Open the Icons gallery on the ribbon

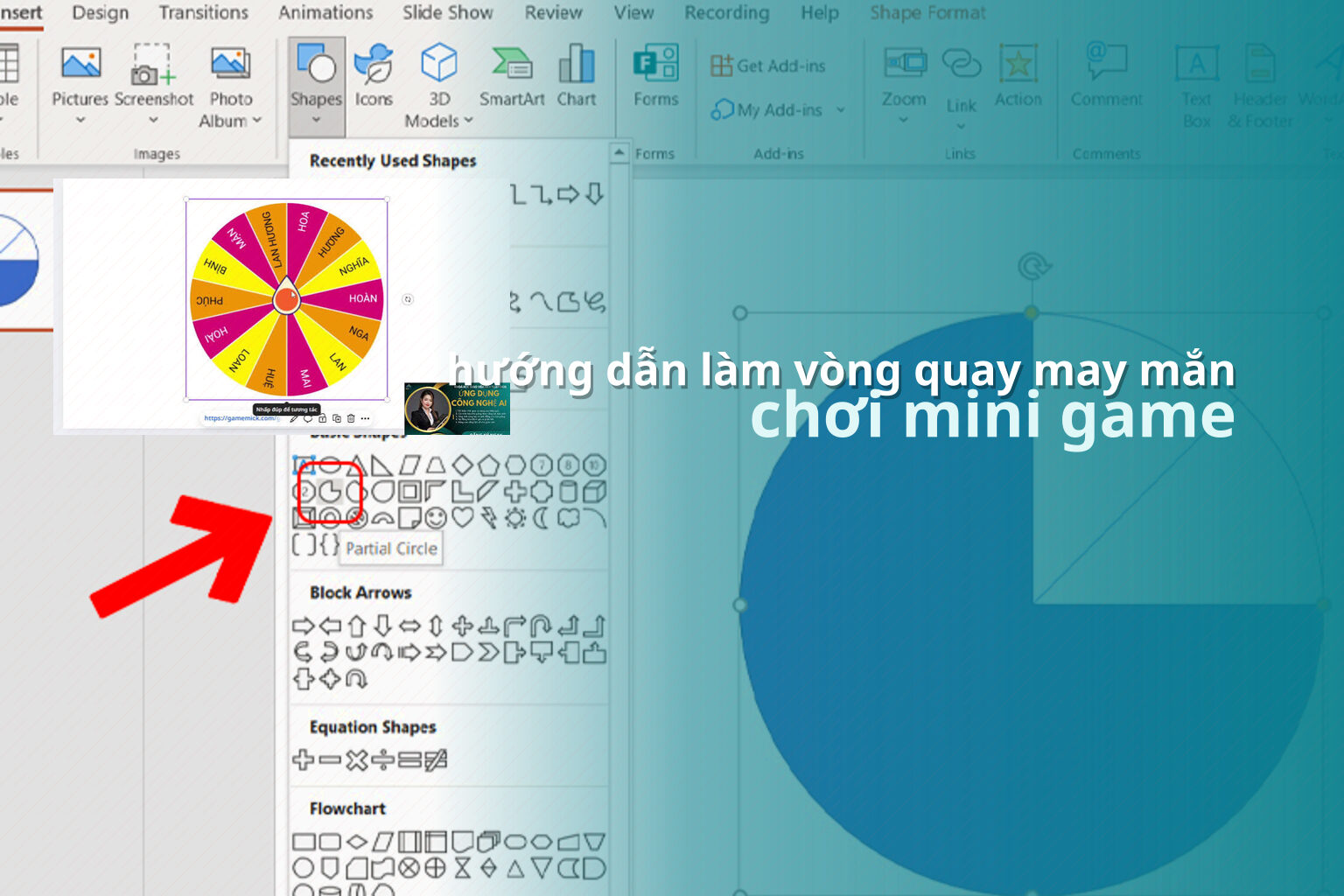[374, 77]
